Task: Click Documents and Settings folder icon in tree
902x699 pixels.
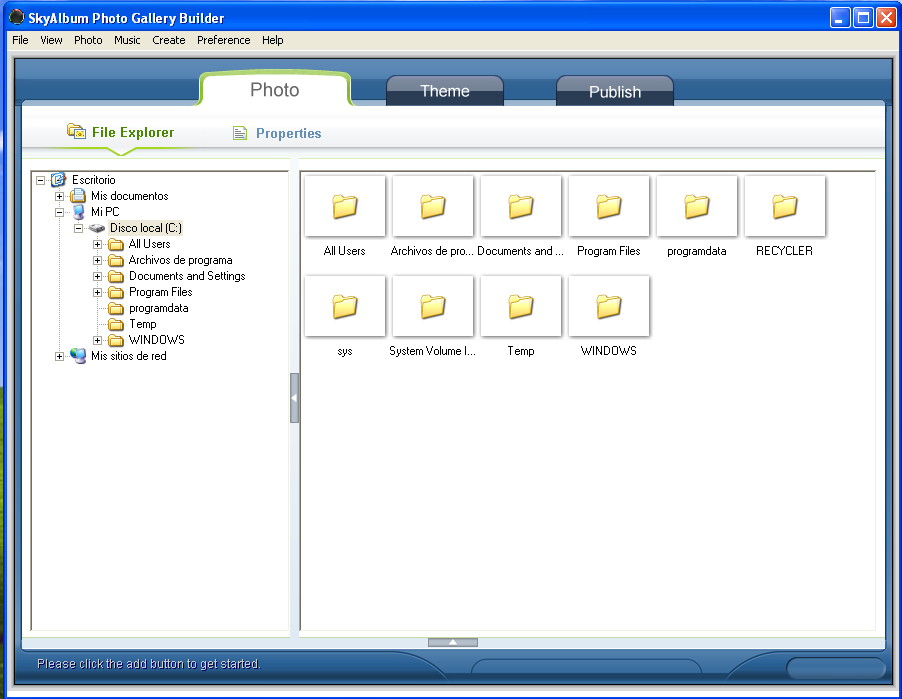Action: 116,277
